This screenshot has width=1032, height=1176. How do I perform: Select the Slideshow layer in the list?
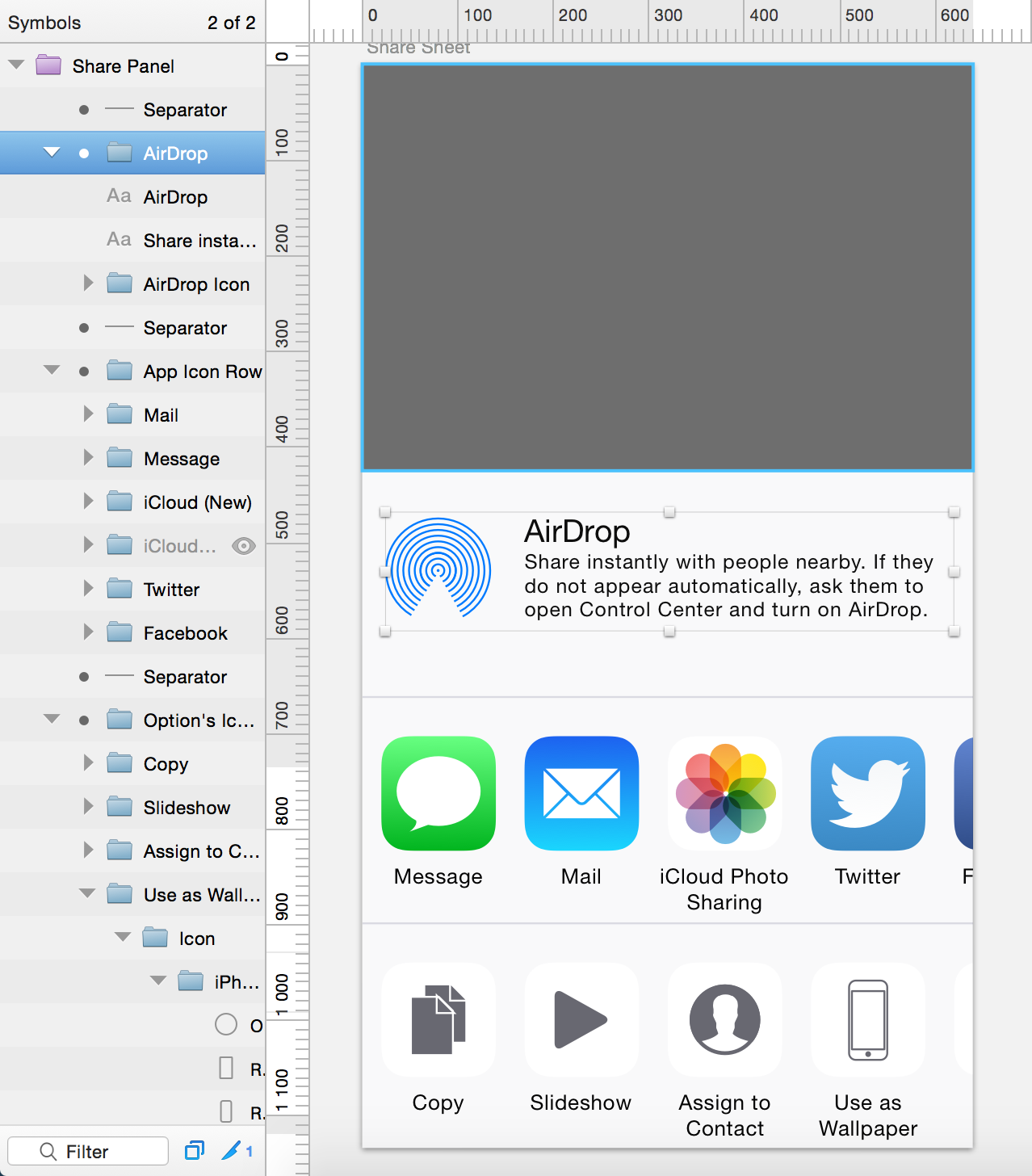(x=187, y=808)
